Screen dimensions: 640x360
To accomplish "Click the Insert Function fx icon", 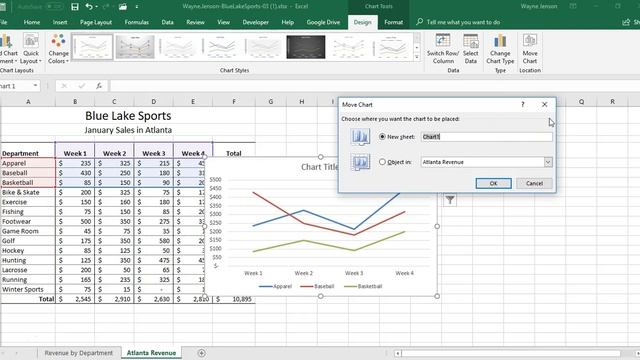I will [x=99, y=86].
